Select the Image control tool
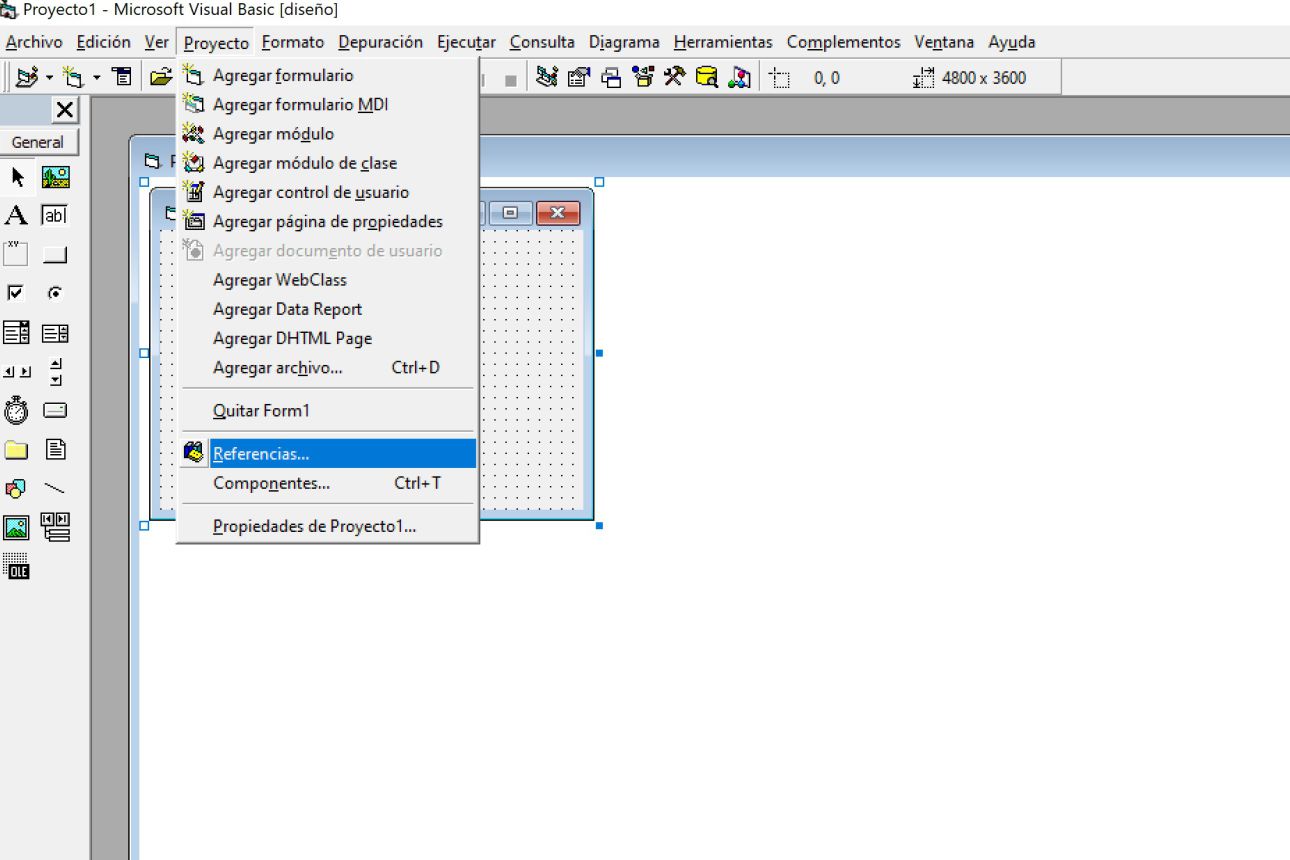This screenshot has height=860, width=1290. (17, 527)
